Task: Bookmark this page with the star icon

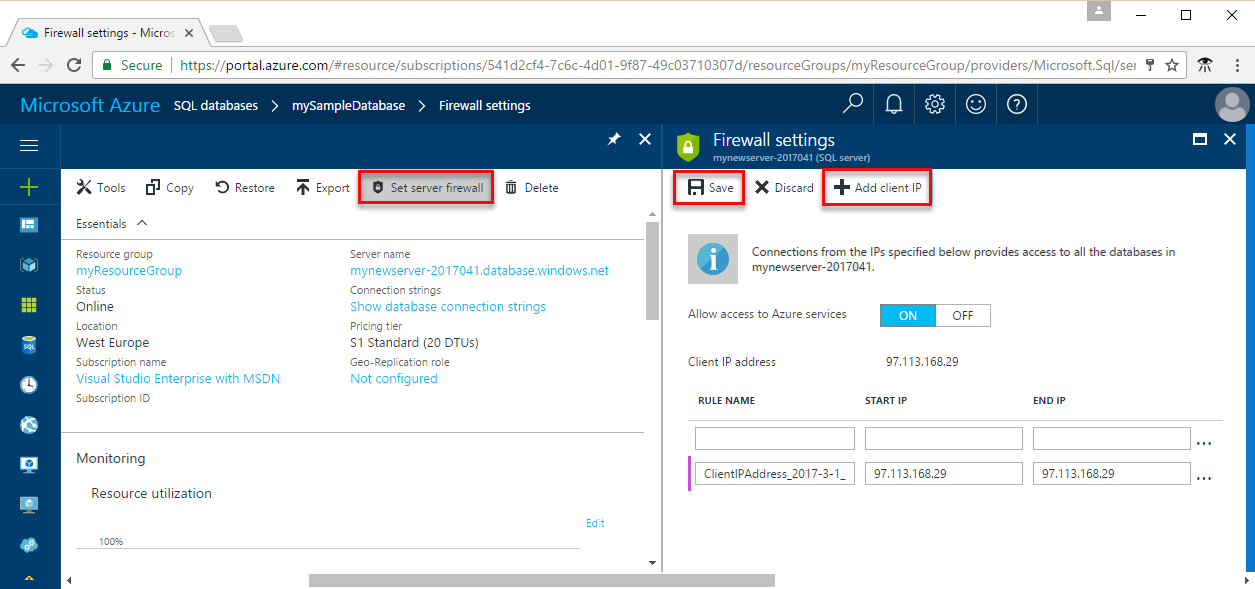Action: coord(1172,65)
